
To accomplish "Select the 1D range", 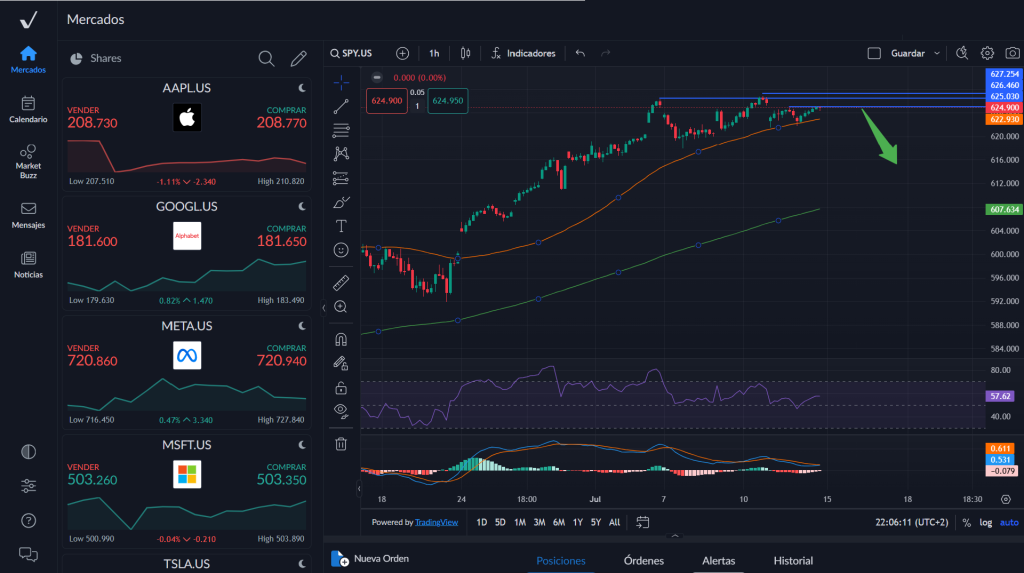I will point(481,522).
